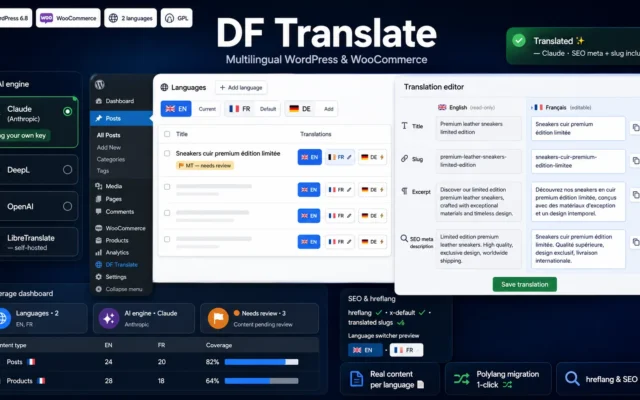Open WooCommerce sidebar item
The width and height of the screenshot is (640, 400).
click(x=120, y=228)
